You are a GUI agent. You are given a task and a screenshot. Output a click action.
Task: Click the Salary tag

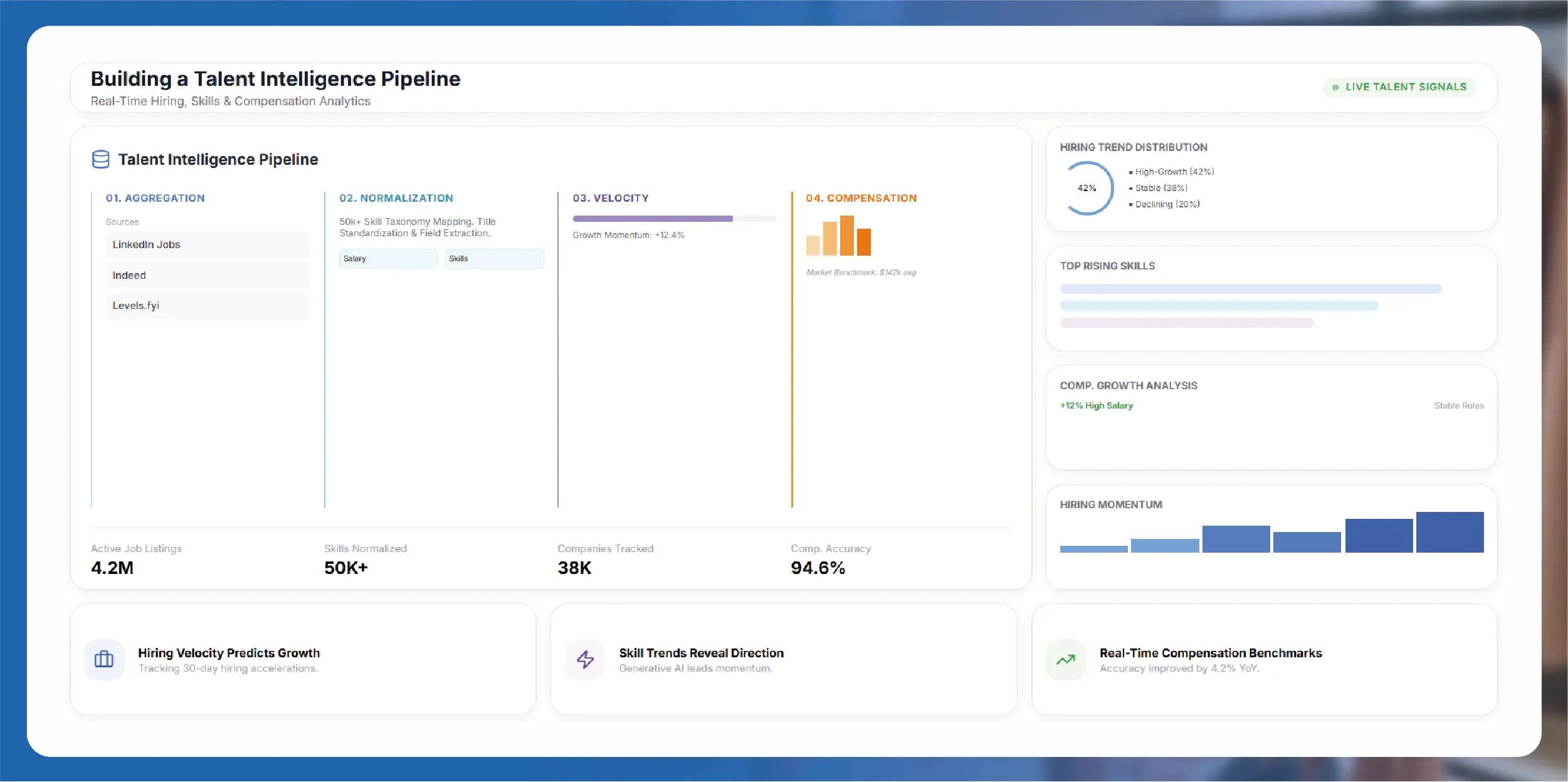point(389,258)
